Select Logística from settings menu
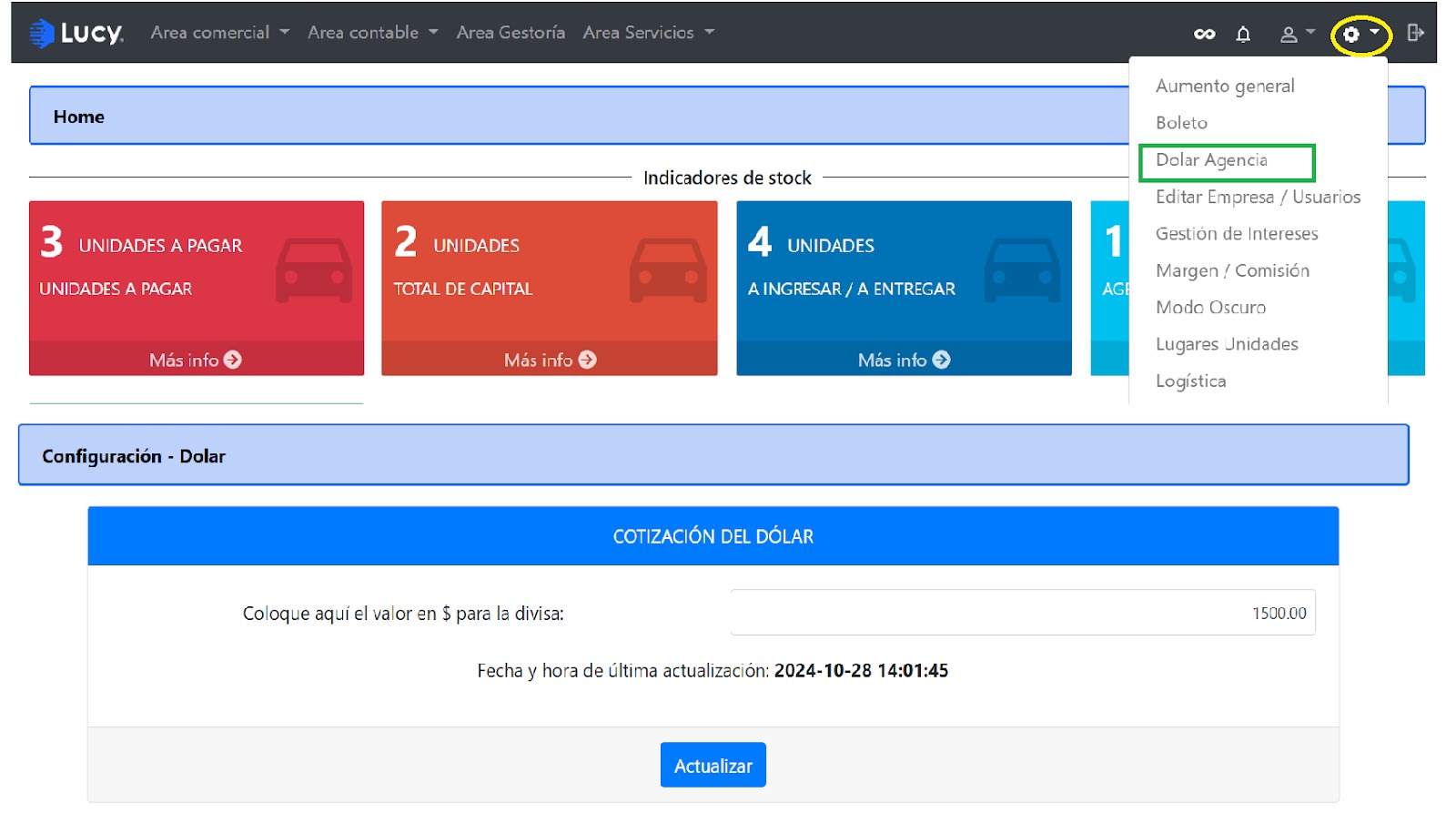 point(1190,381)
